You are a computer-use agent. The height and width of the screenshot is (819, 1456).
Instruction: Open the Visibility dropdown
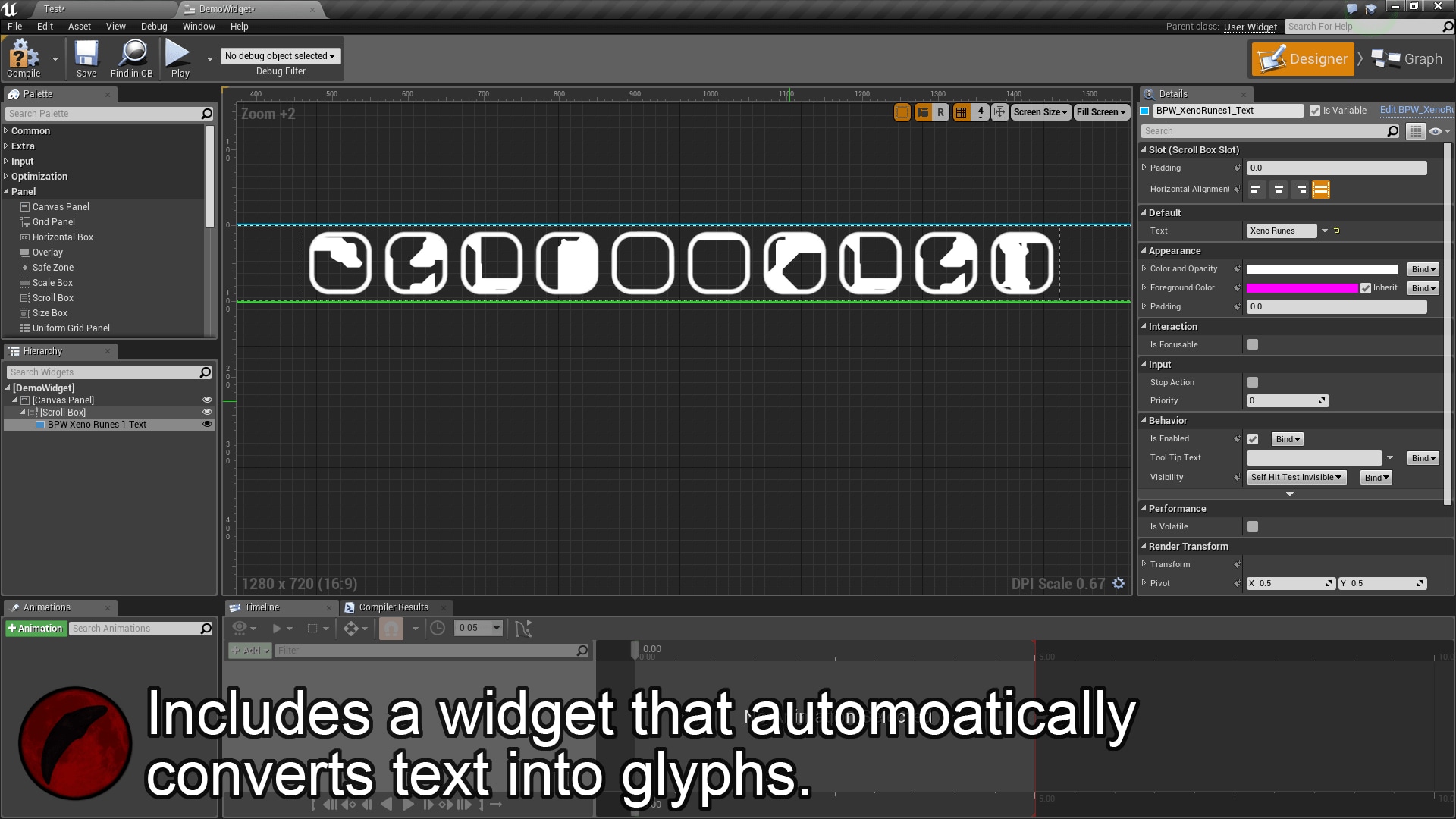coord(1296,477)
